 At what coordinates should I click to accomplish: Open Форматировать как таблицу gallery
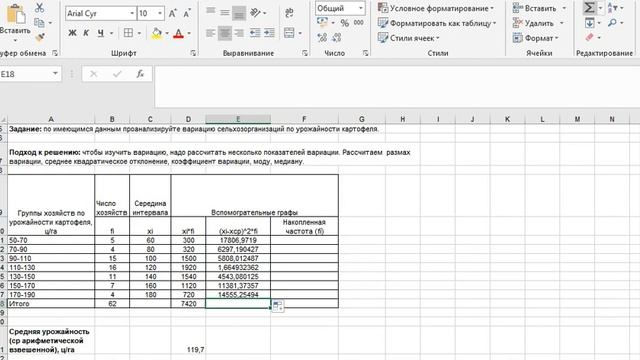pyautogui.click(x=437, y=23)
